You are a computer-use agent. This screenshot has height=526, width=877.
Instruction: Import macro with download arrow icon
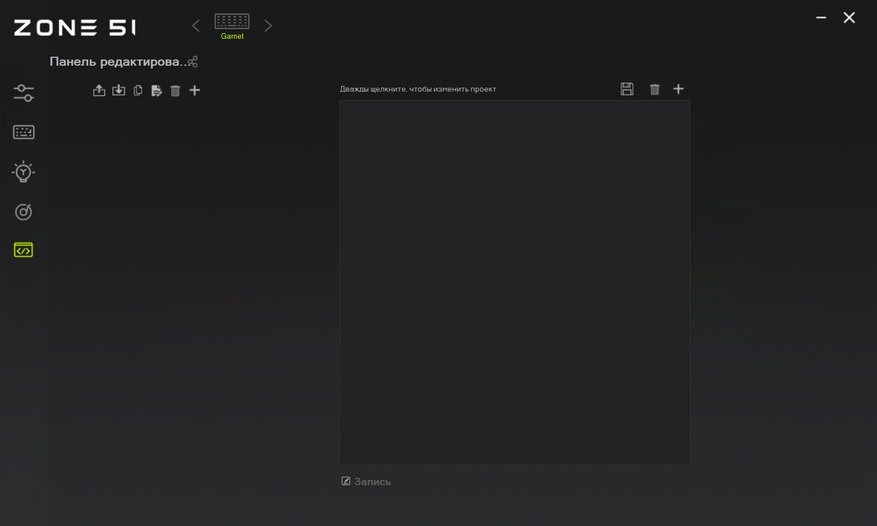click(119, 91)
